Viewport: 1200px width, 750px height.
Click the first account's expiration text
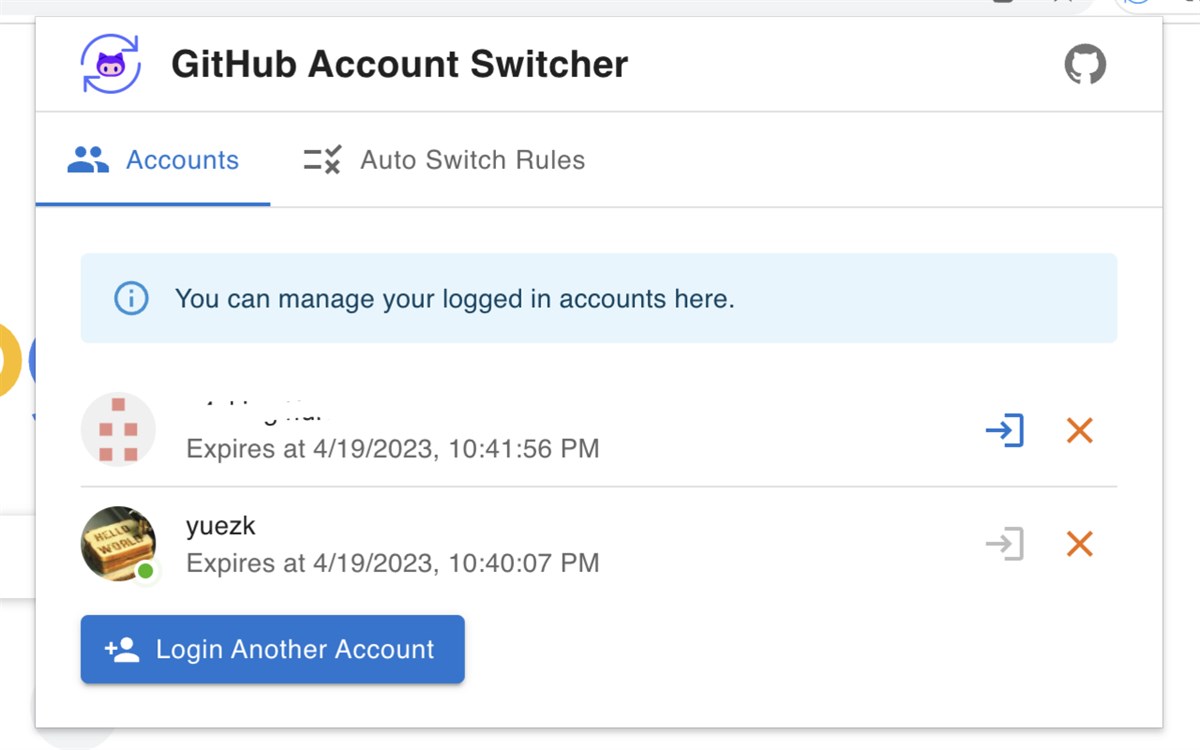click(x=392, y=448)
